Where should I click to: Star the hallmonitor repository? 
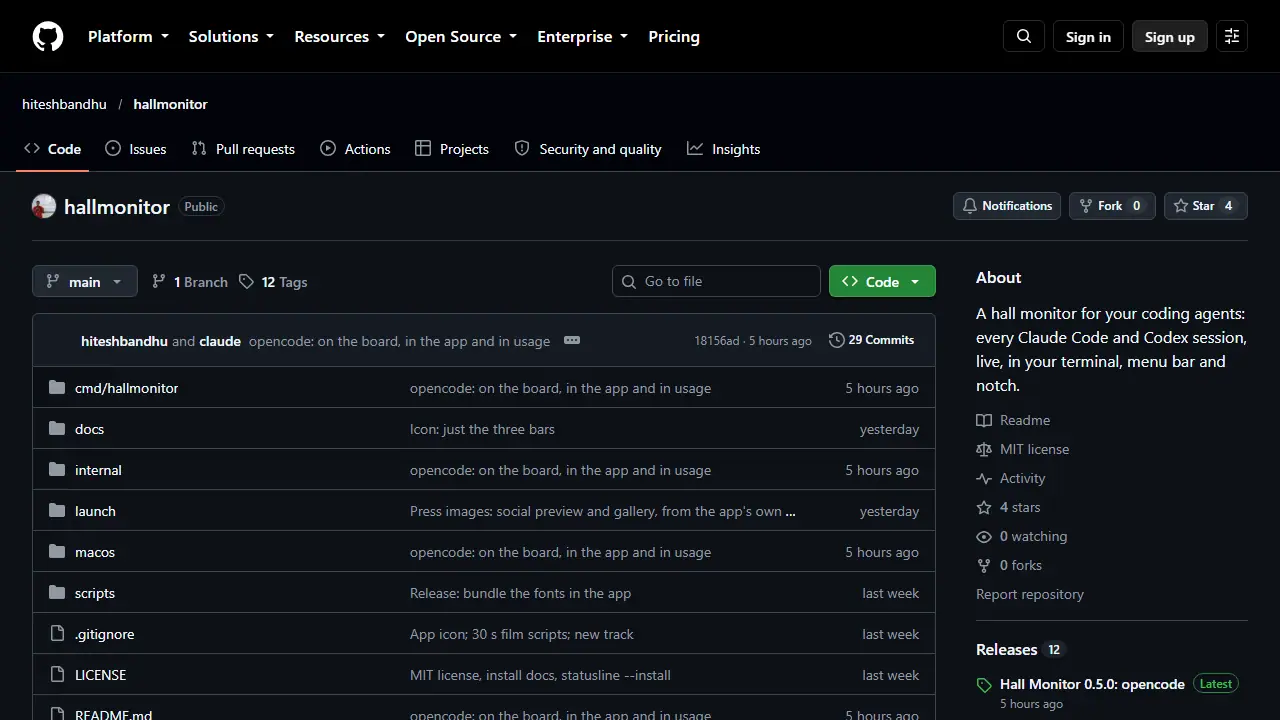click(x=1206, y=206)
